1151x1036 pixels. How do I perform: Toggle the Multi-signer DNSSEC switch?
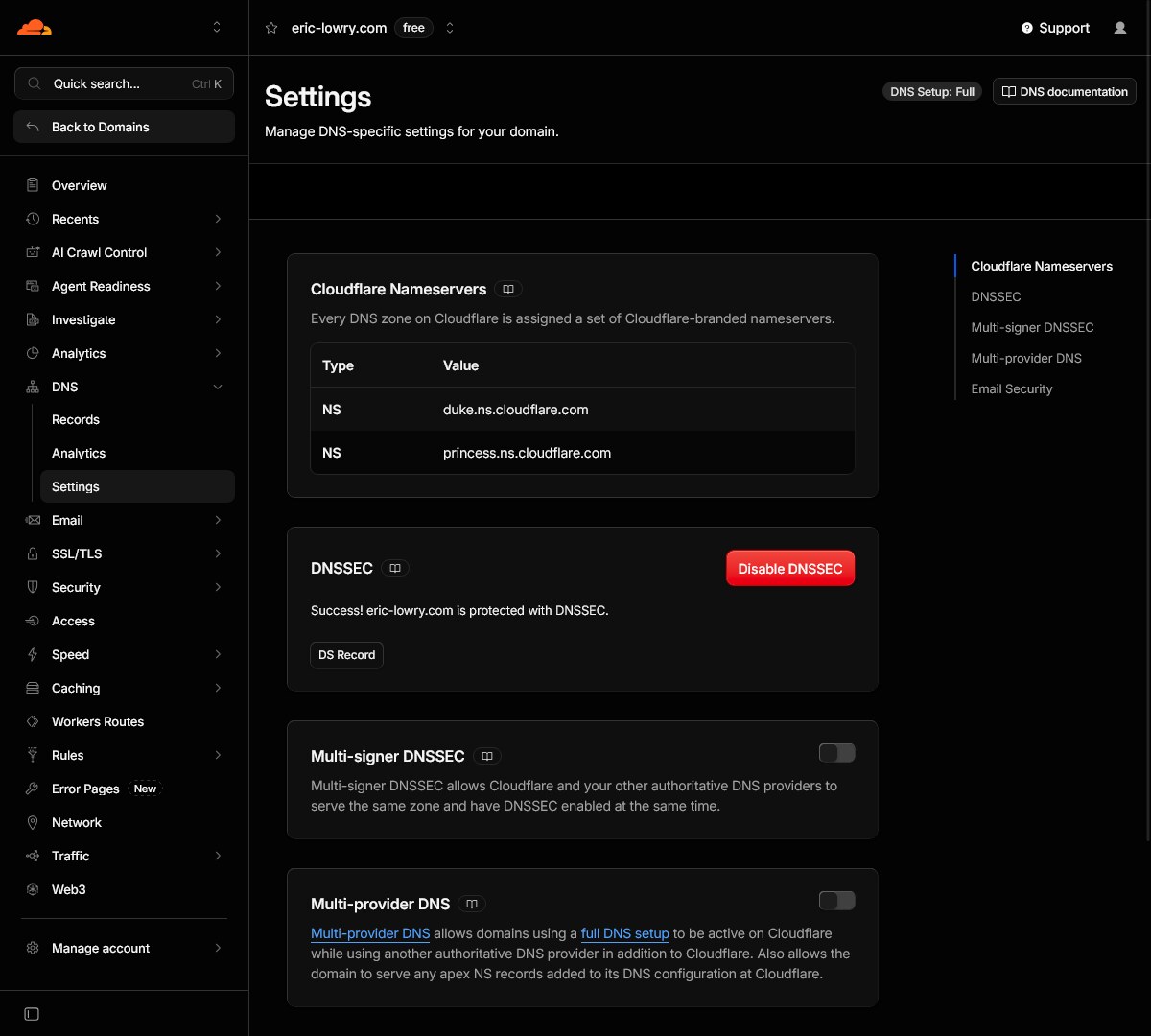(836, 753)
